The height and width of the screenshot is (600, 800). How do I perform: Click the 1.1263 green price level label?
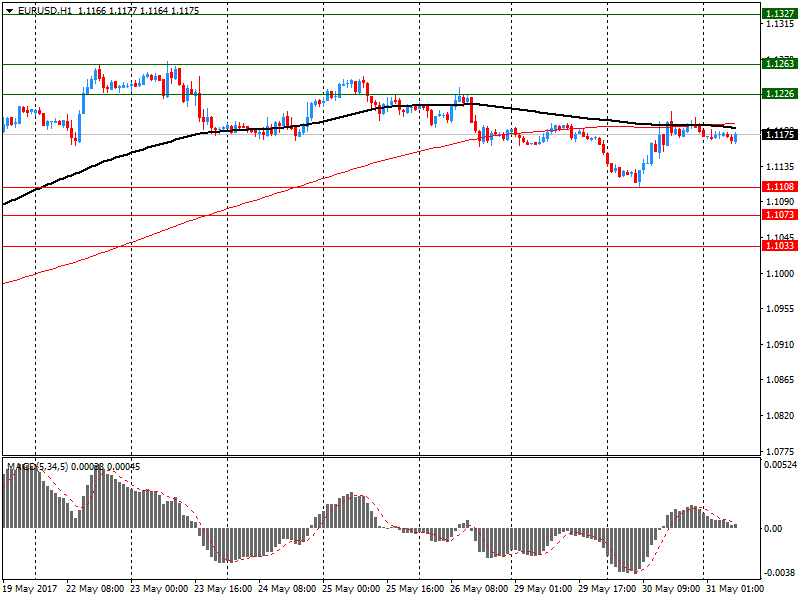pyautogui.click(x=780, y=64)
